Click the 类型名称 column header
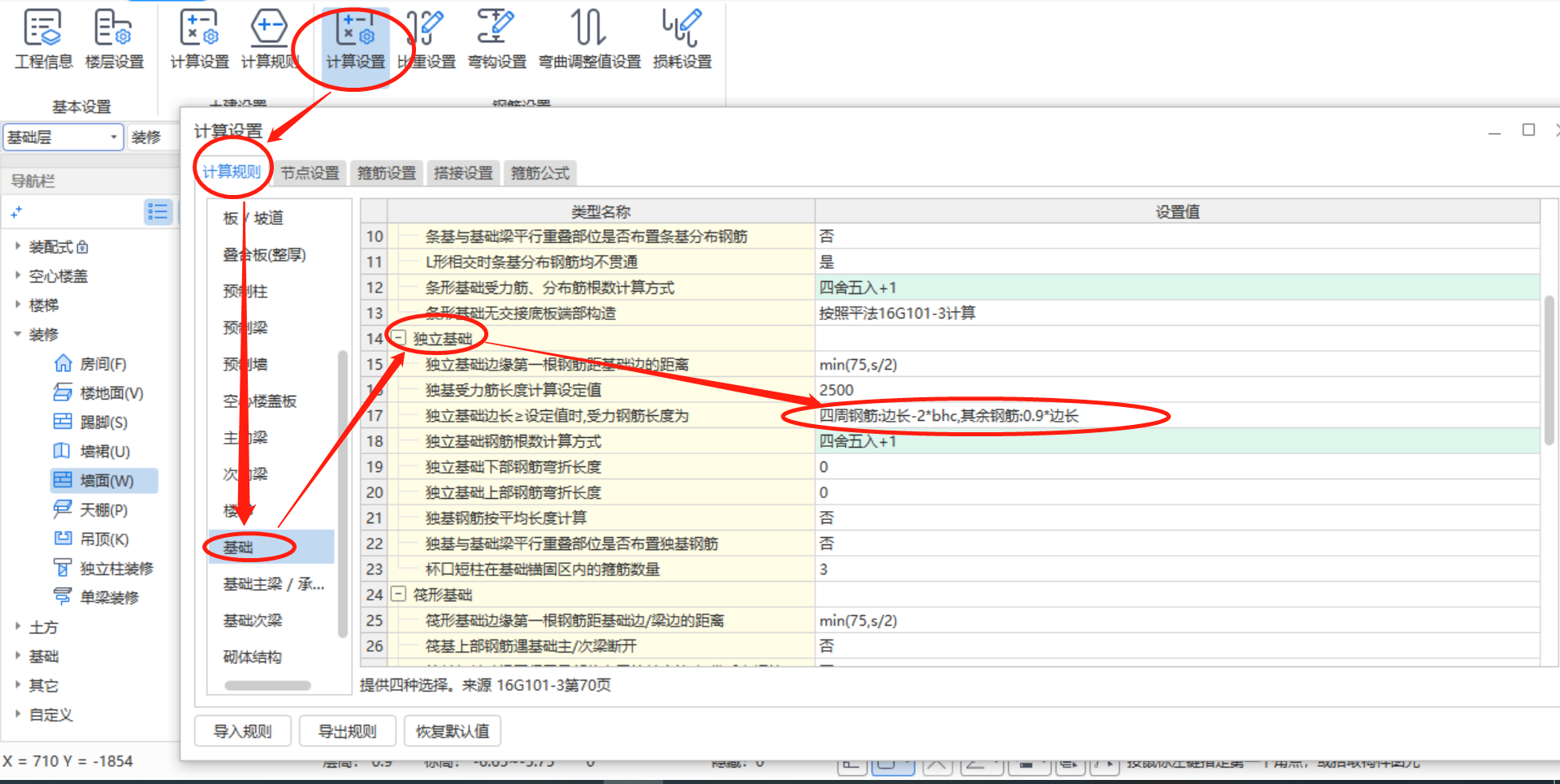Image resolution: width=1560 pixels, height=784 pixels. click(x=601, y=211)
